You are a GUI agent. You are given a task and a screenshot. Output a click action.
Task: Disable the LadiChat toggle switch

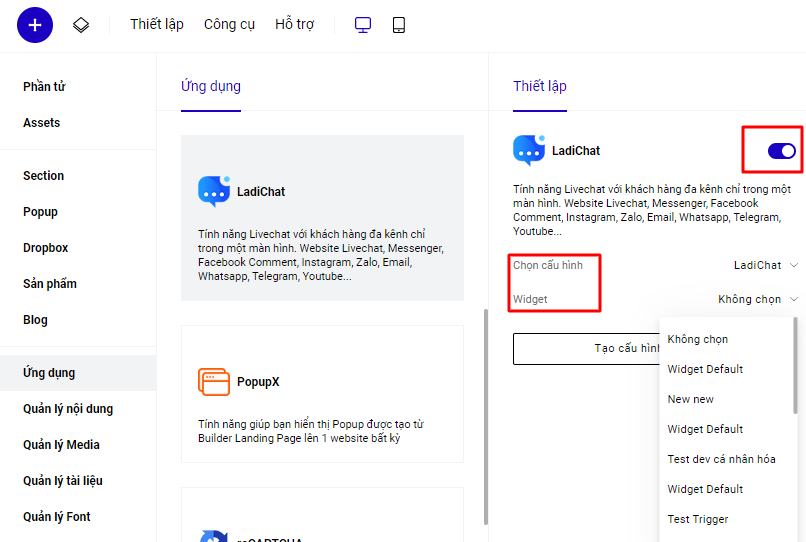[781, 151]
